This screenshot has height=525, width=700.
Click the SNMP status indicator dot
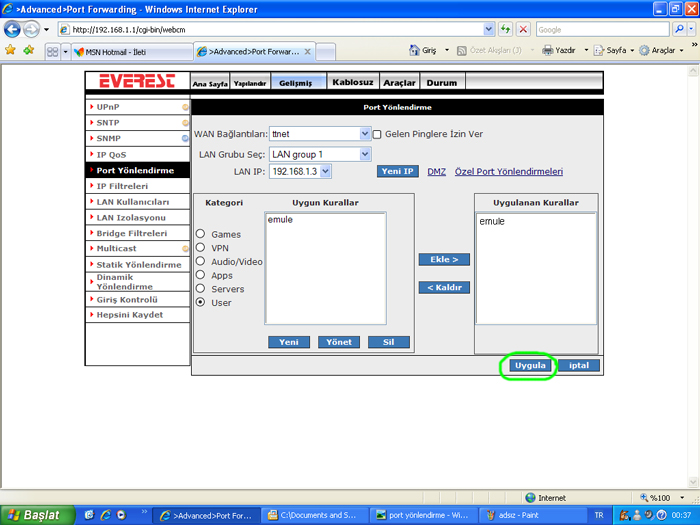click(185, 138)
